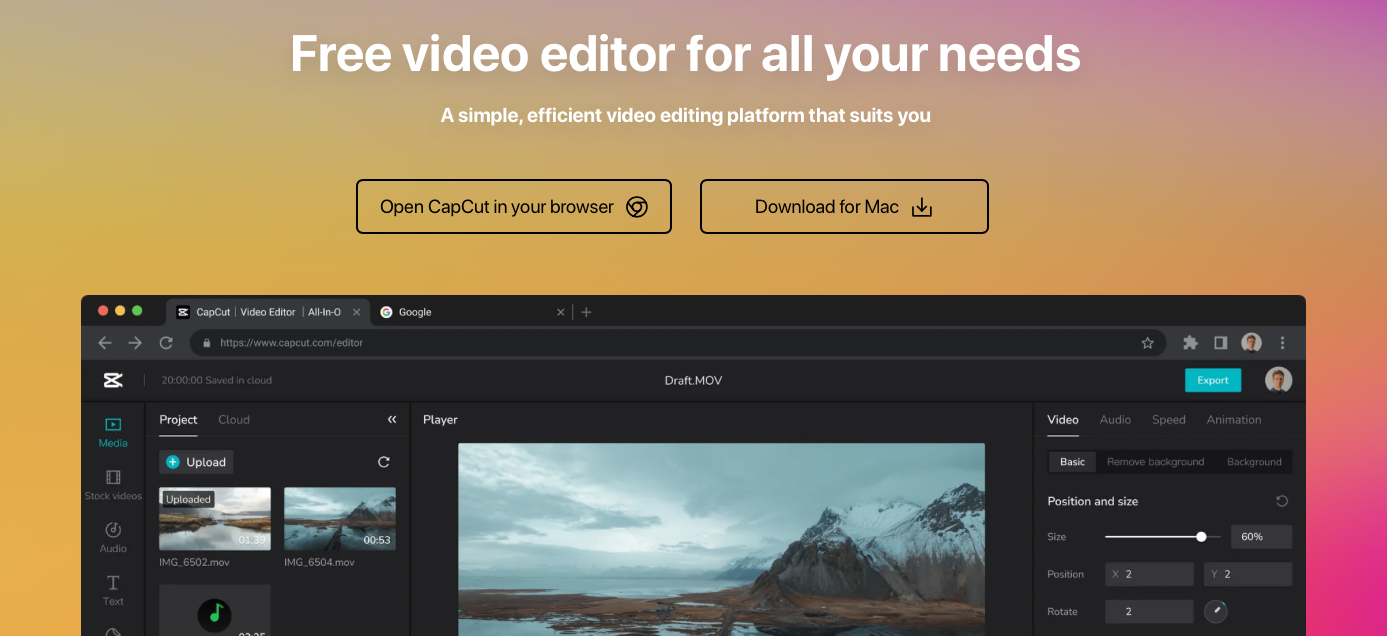This screenshot has height=636, width=1387.
Task: Select the Basic sub-tab
Action: 1072,462
